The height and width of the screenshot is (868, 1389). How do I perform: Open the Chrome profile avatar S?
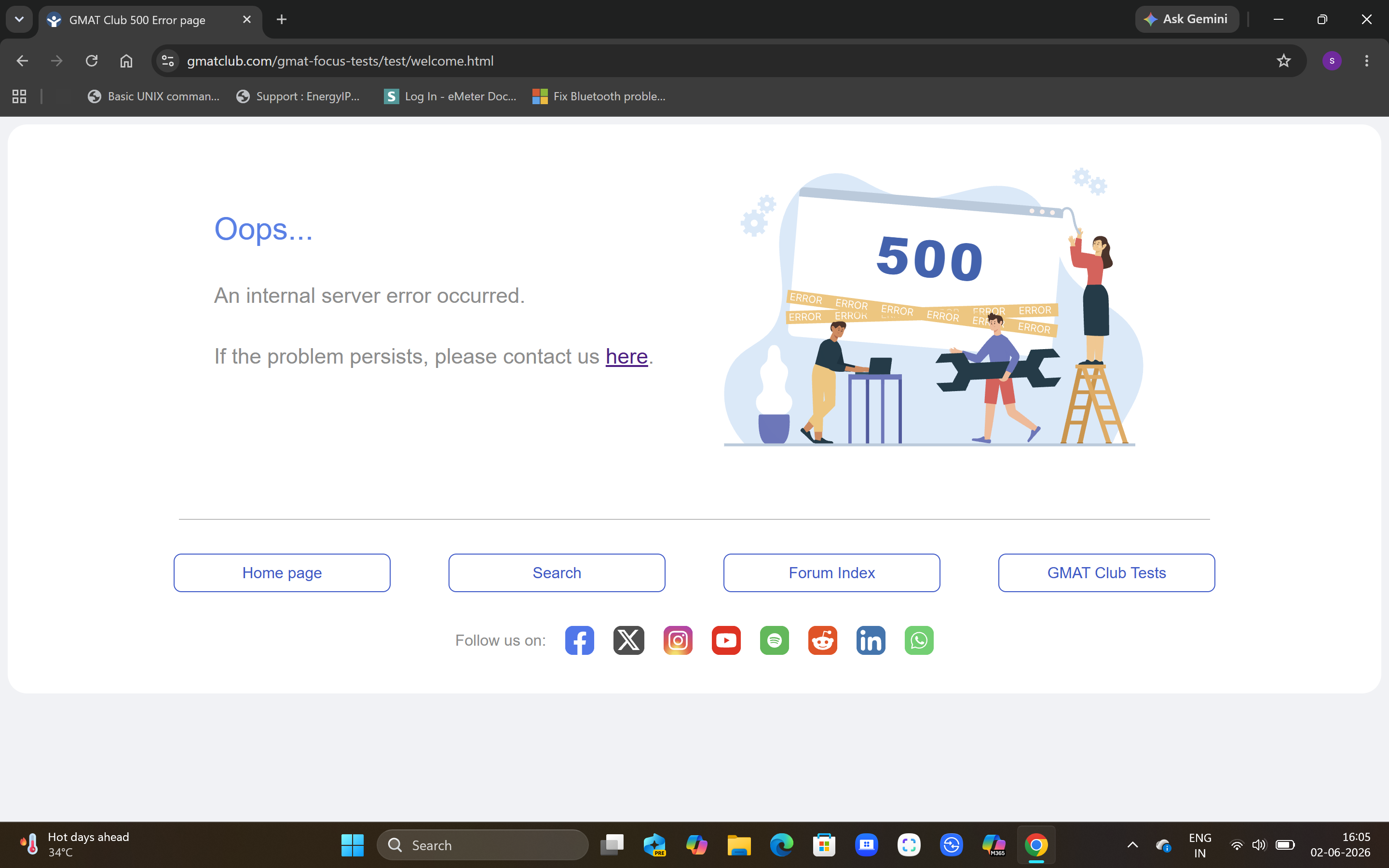[x=1332, y=61]
